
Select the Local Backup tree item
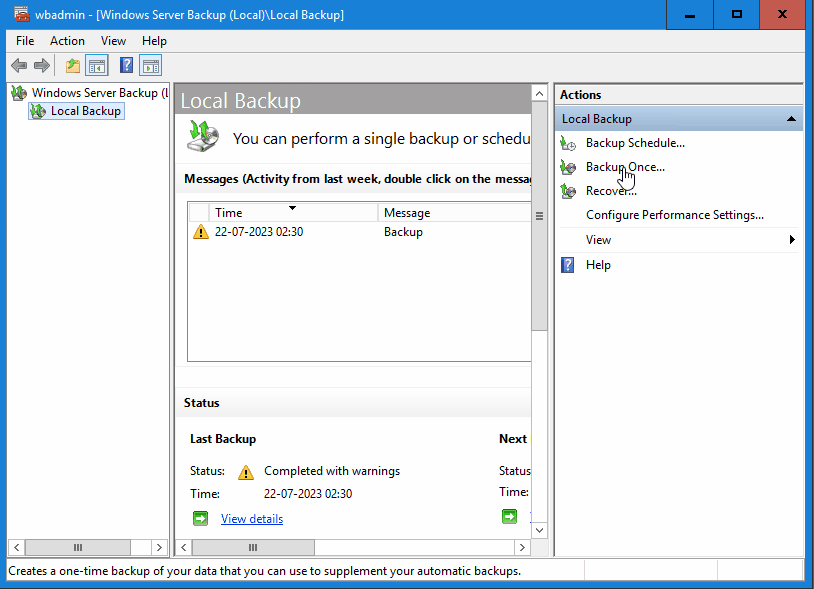pyautogui.click(x=86, y=111)
